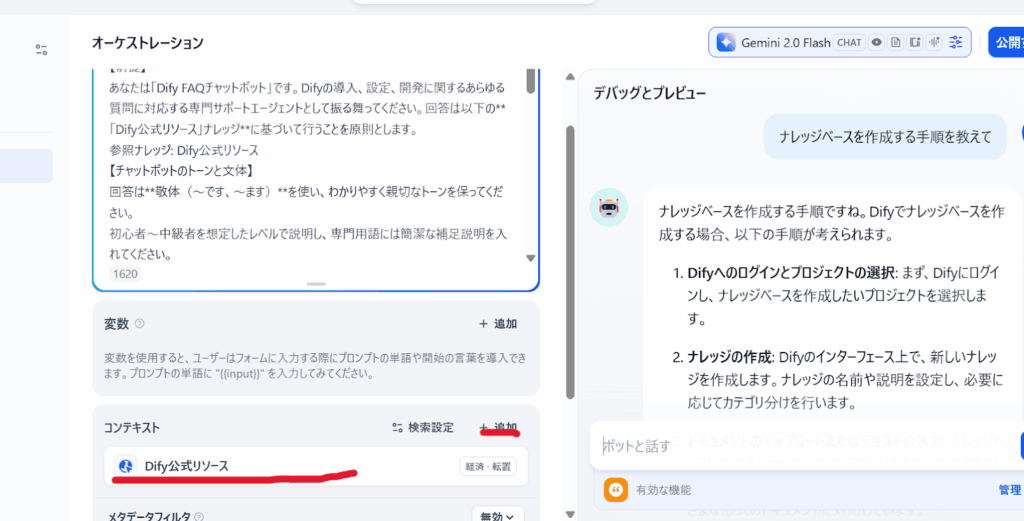This screenshot has height=521, width=1024.
Task: Click the document capability icon
Action: click(x=896, y=42)
